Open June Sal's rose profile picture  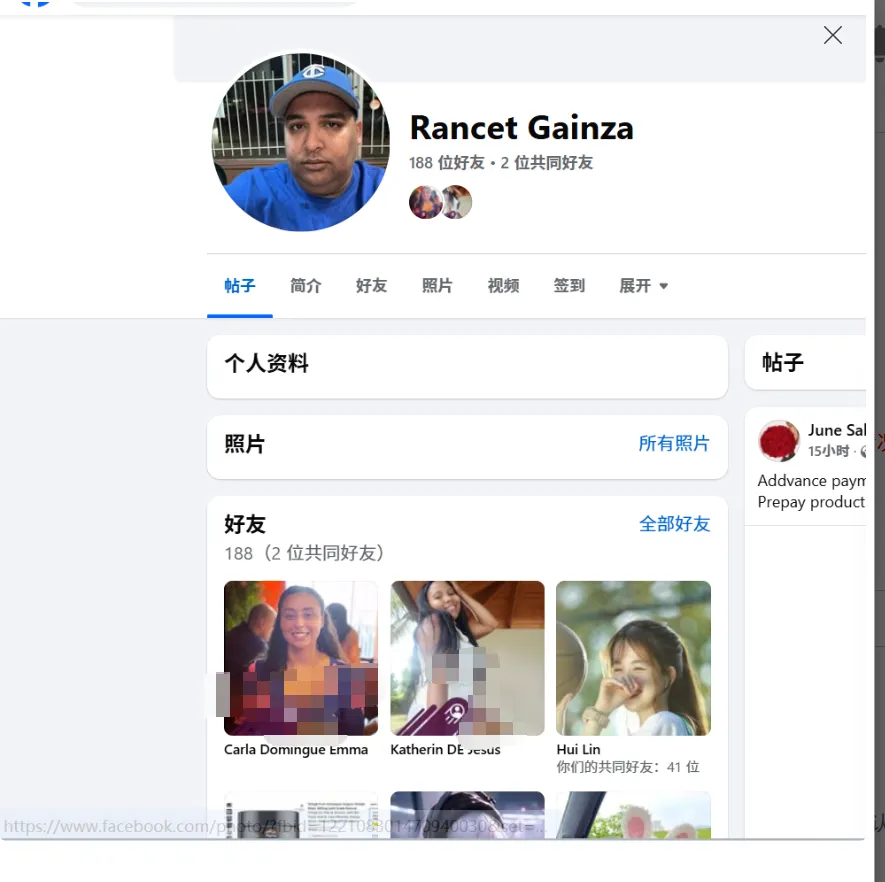779,441
